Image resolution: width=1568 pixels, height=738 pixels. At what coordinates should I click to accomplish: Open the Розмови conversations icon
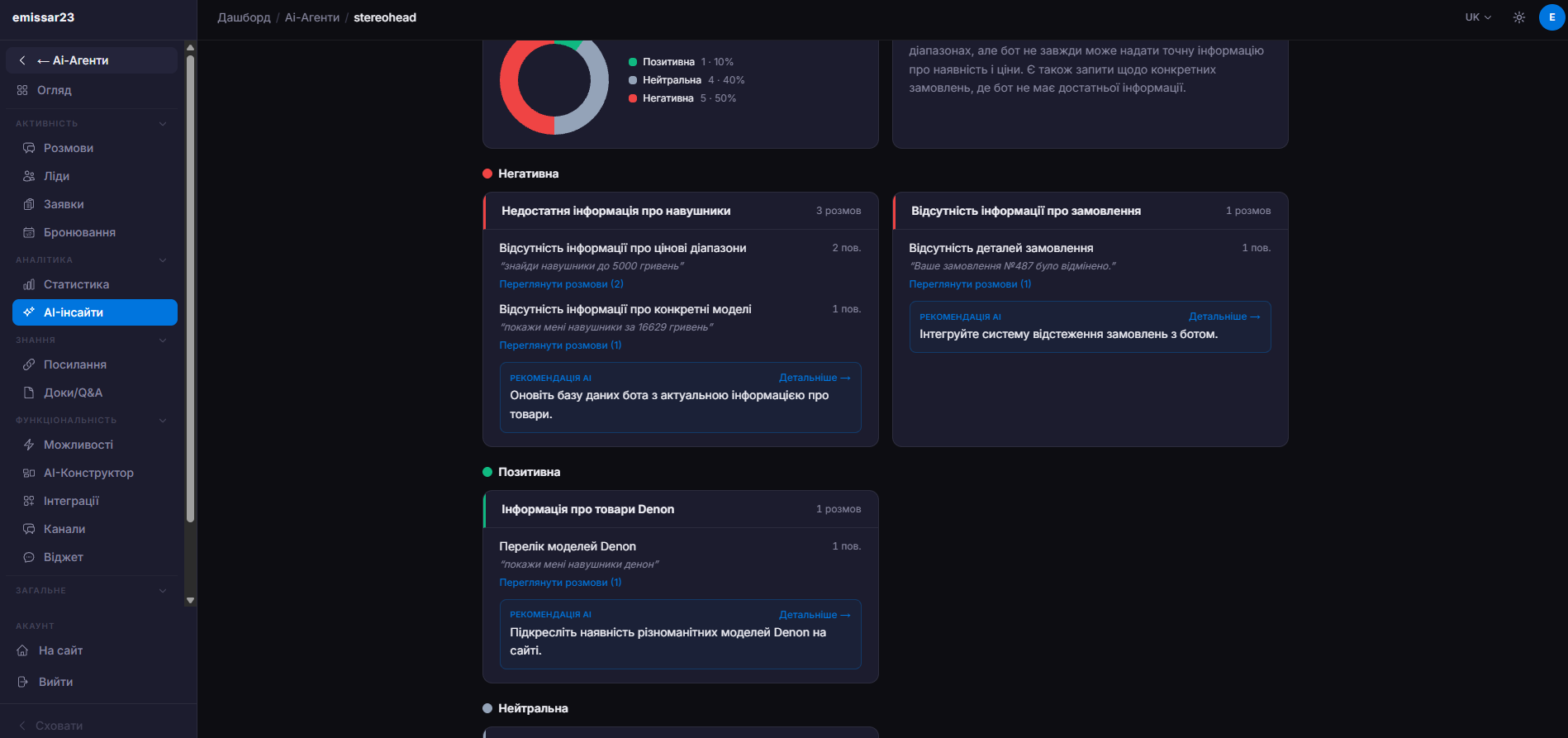click(x=29, y=148)
